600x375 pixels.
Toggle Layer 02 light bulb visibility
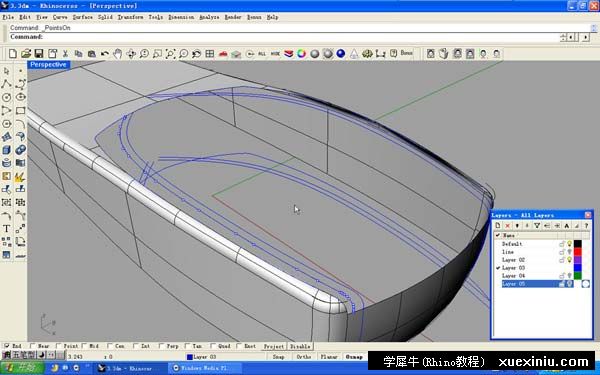pyautogui.click(x=569, y=260)
